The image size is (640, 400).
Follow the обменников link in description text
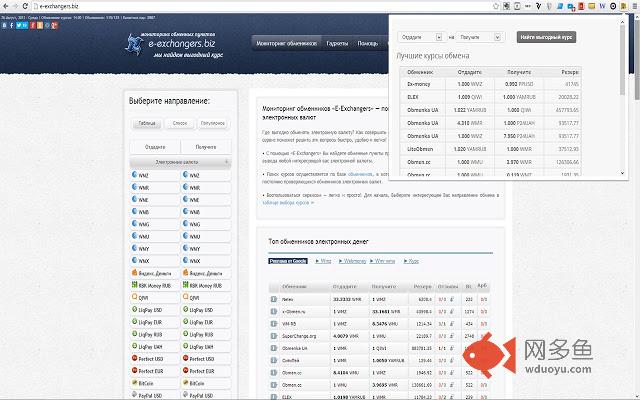[360, 174]
